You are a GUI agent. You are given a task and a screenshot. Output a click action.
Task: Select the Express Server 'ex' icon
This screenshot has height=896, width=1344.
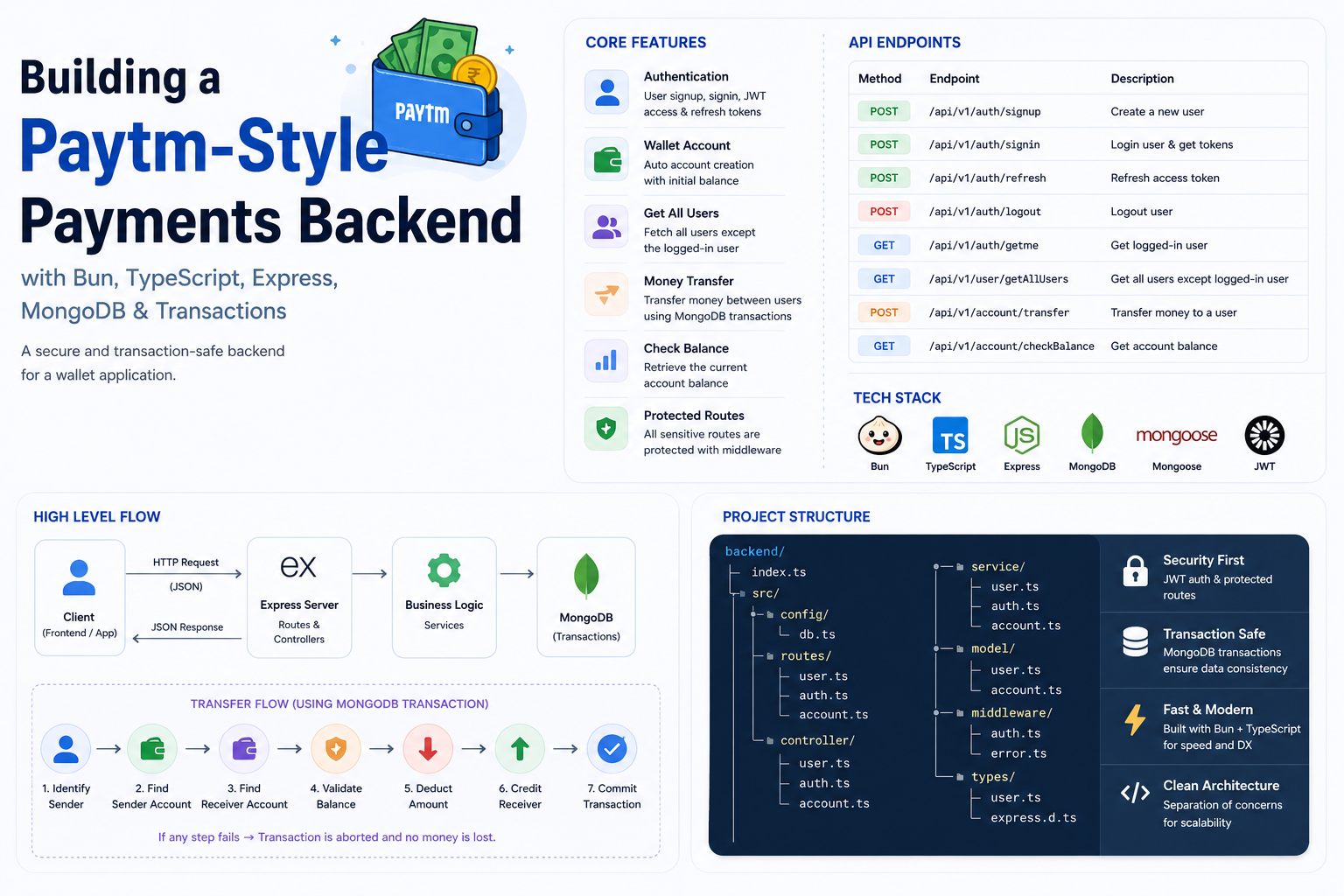click(298, 567)
